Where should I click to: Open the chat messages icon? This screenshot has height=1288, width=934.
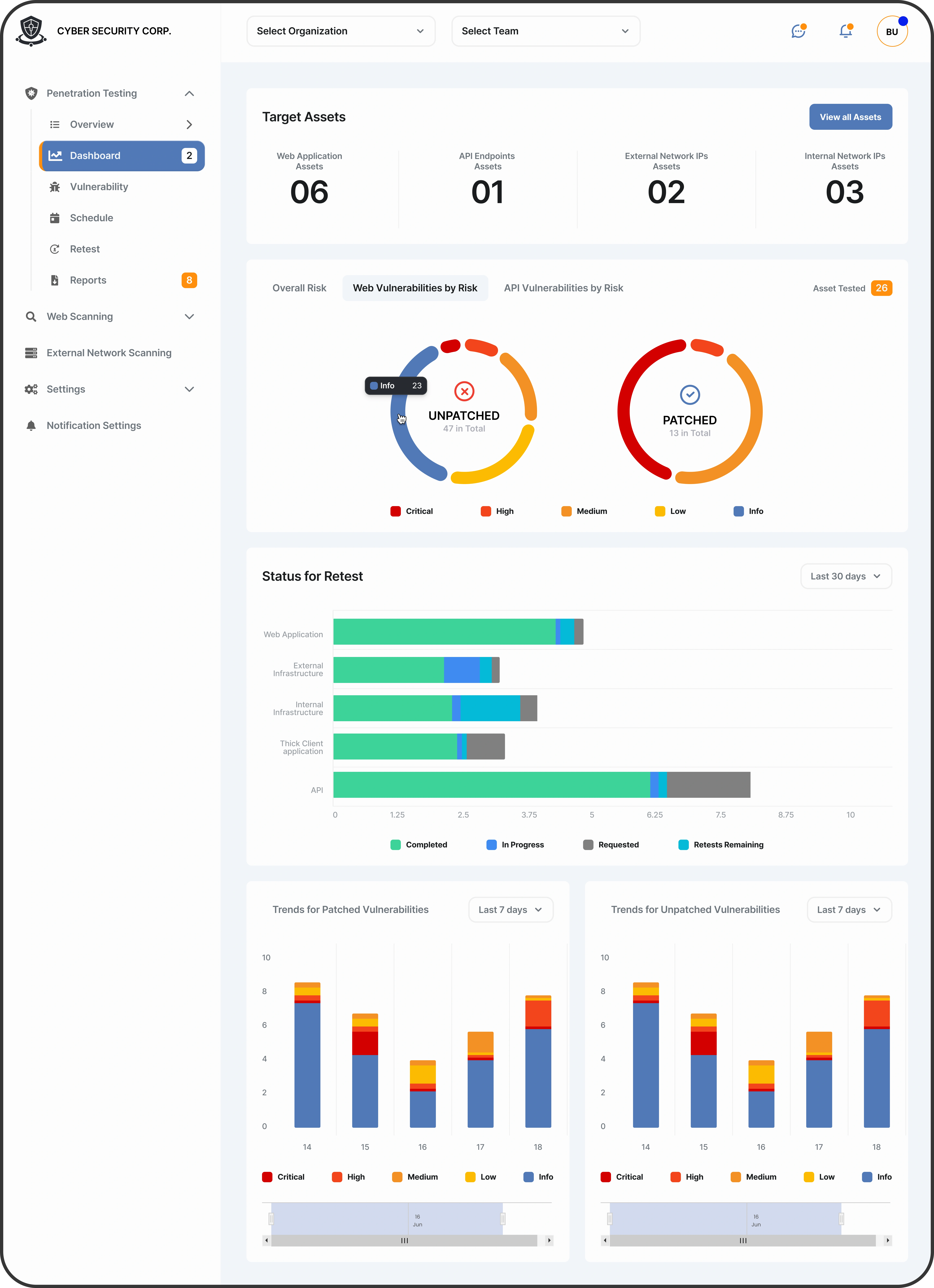coord(798,31)
